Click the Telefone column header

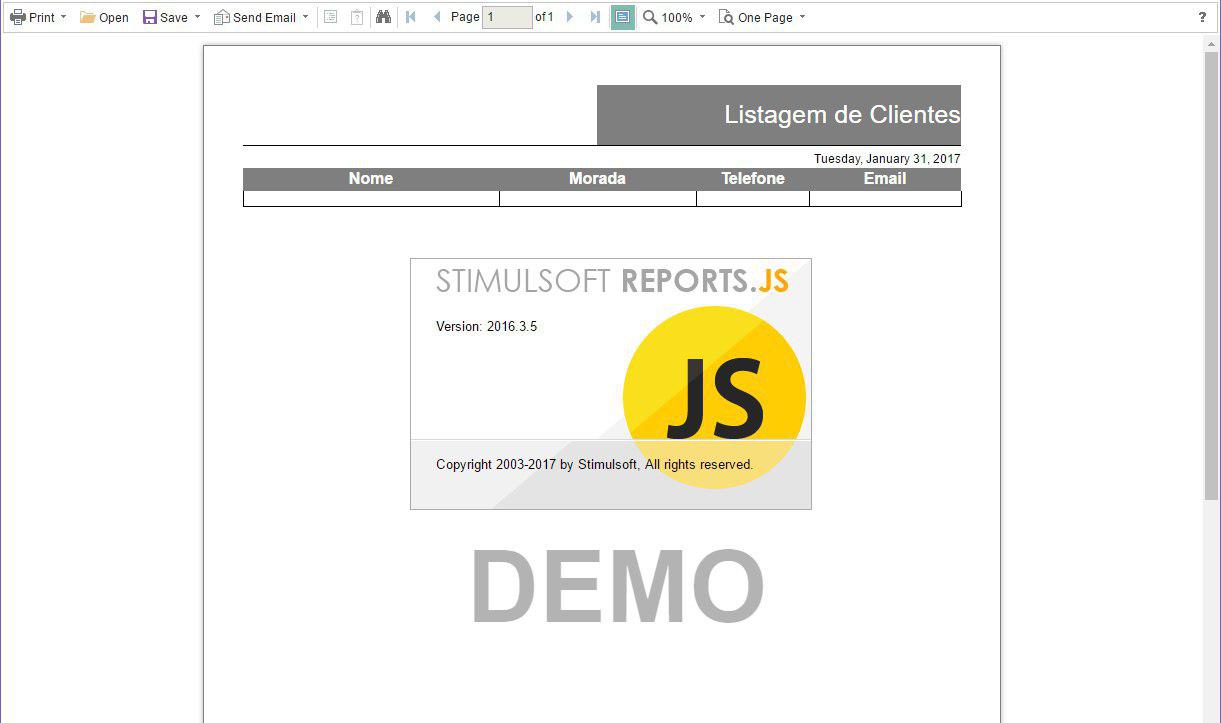pos(753,179)
